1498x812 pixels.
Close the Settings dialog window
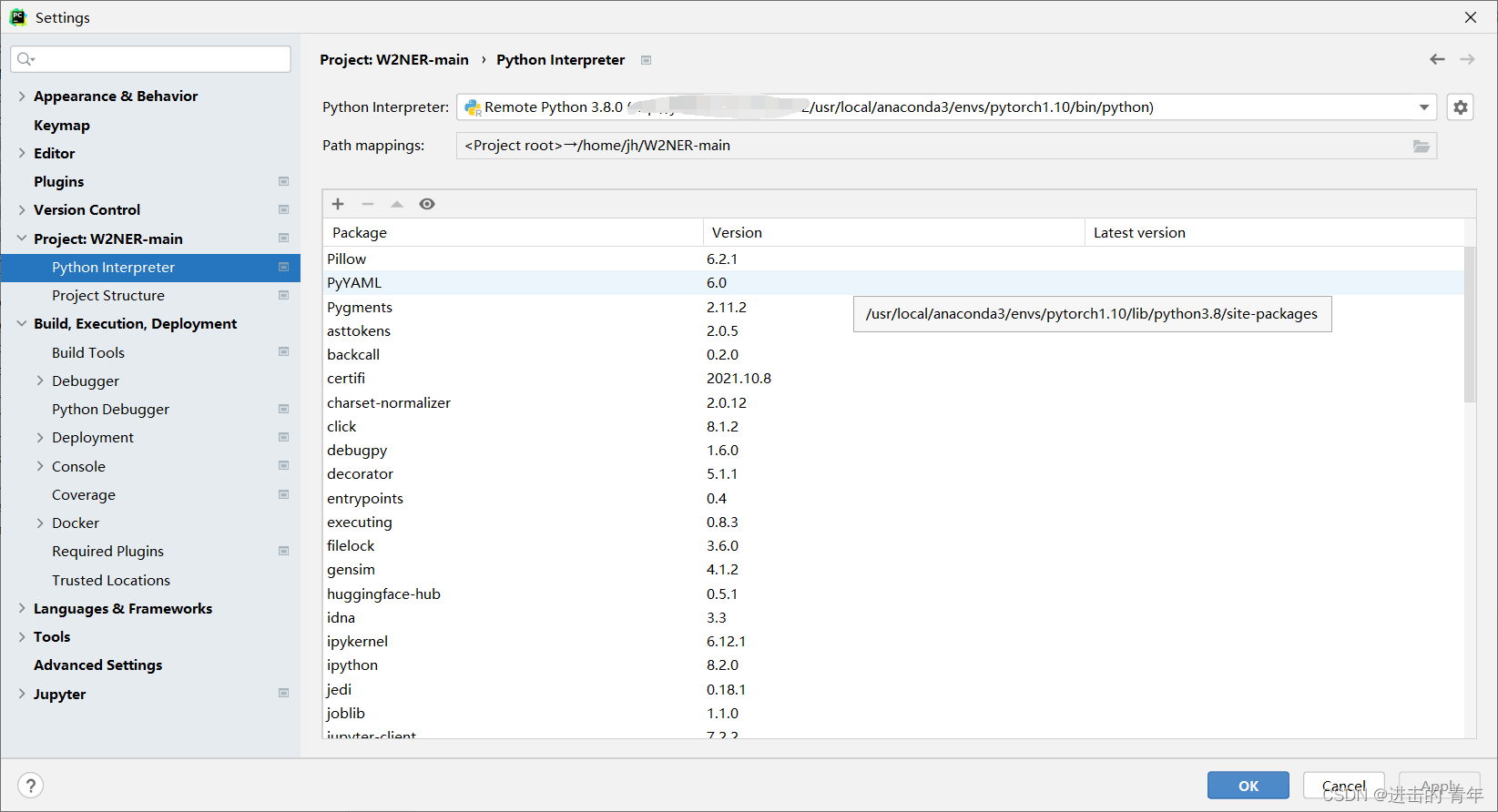pyautogui.click(x=1470, y=17)
